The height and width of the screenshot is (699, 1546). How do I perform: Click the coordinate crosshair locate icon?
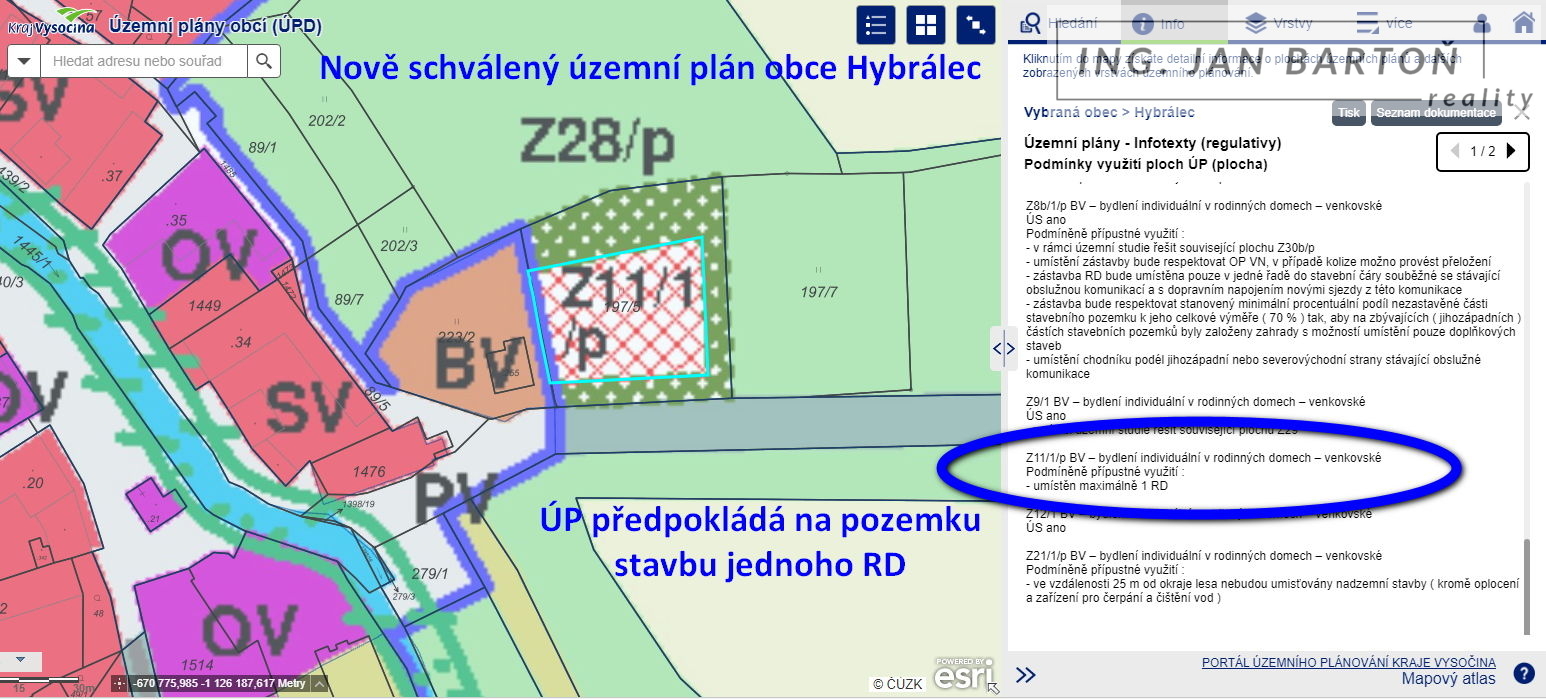pyautogui.click(x=120, y=684)
